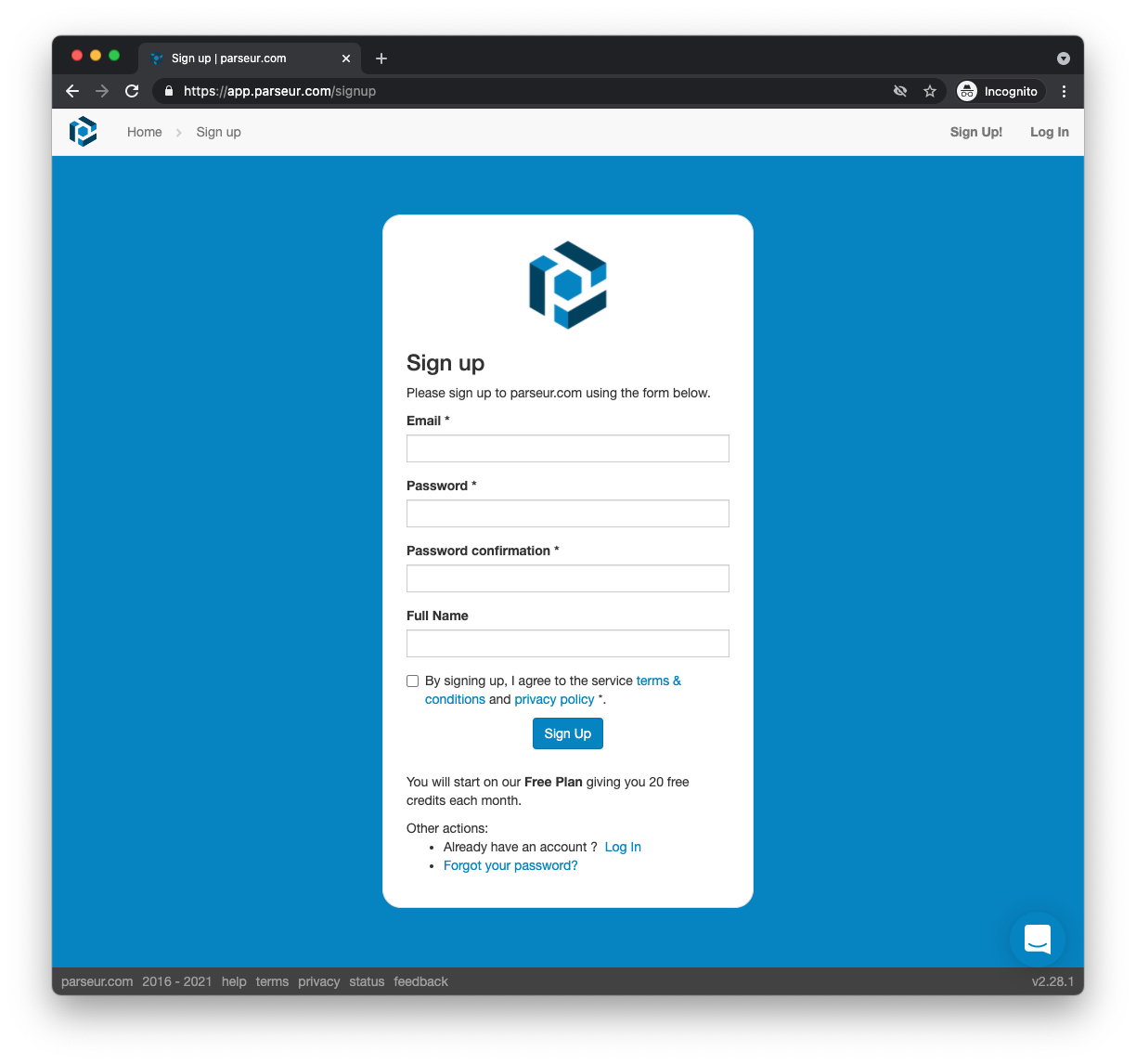Open the Incognito profile indicator

[999, 91]
